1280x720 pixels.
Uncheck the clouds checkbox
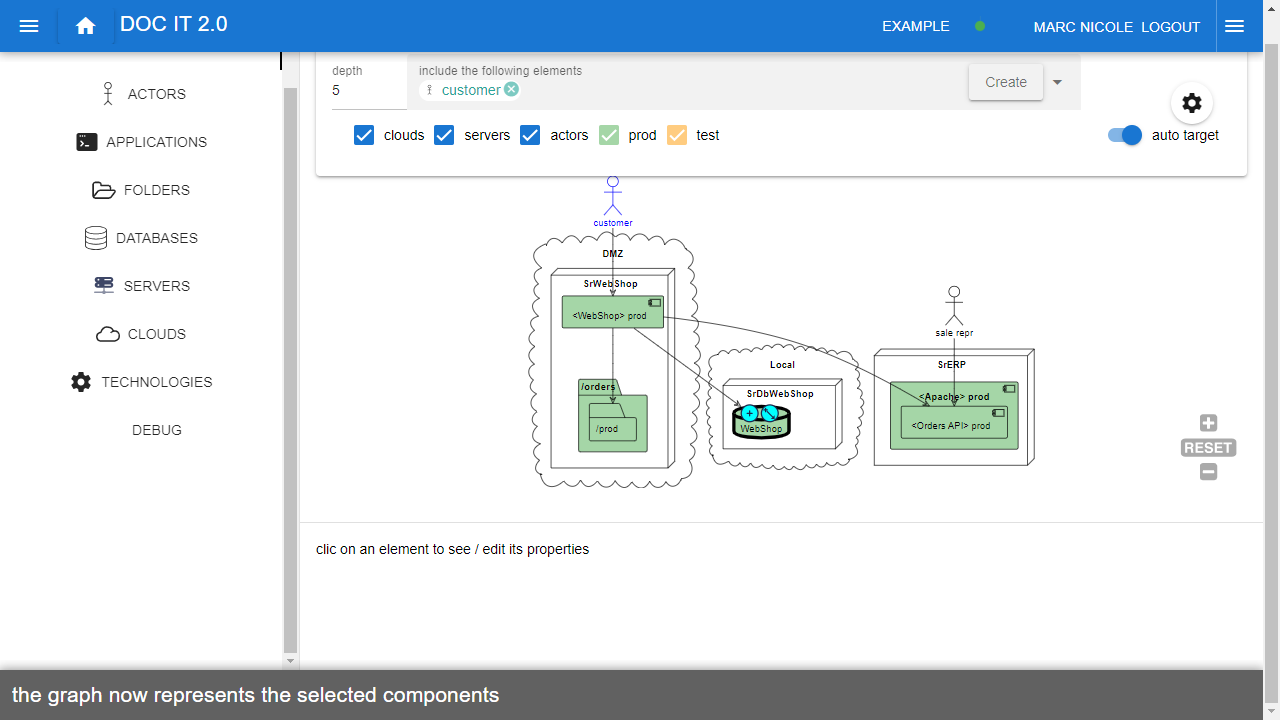(364, 135)
